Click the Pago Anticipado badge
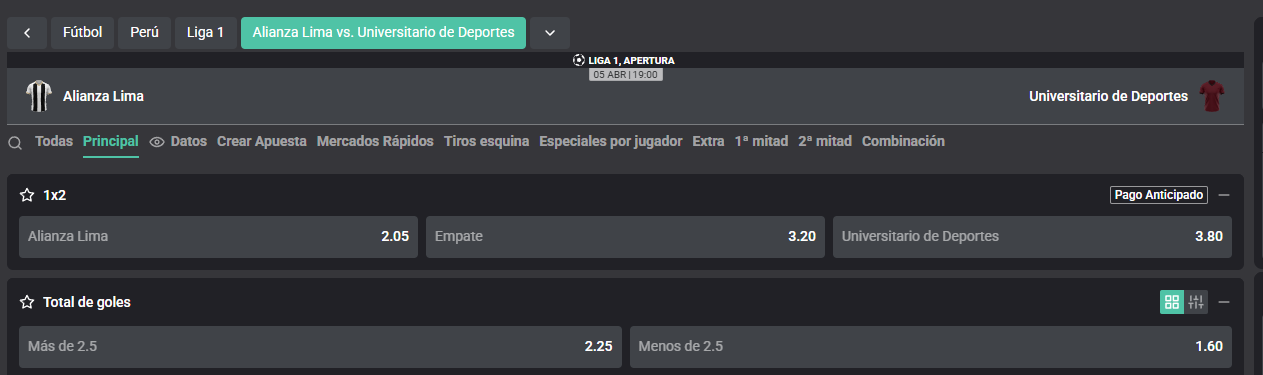This screenshot has height=375, width=1263. pos(1159,195)
